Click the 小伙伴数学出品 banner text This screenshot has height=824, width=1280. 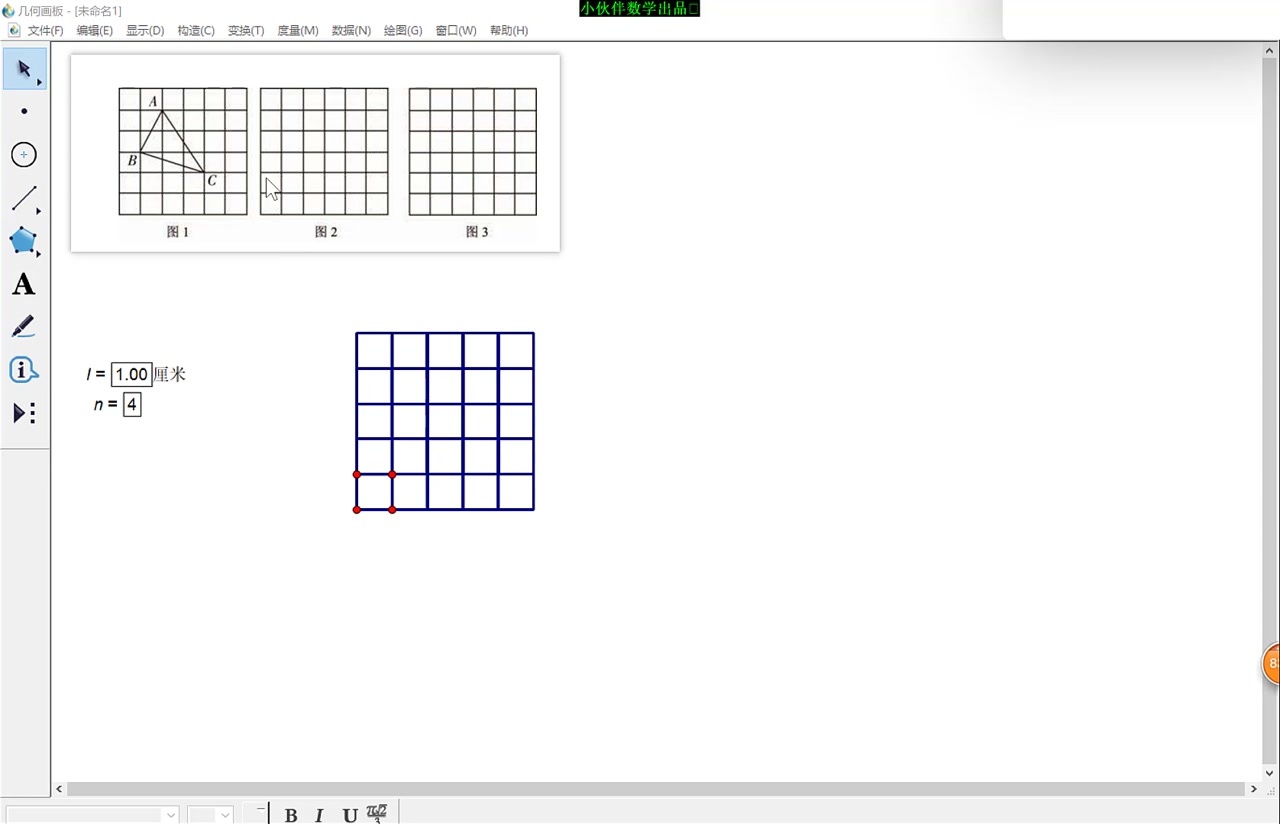tap(639, 9)
